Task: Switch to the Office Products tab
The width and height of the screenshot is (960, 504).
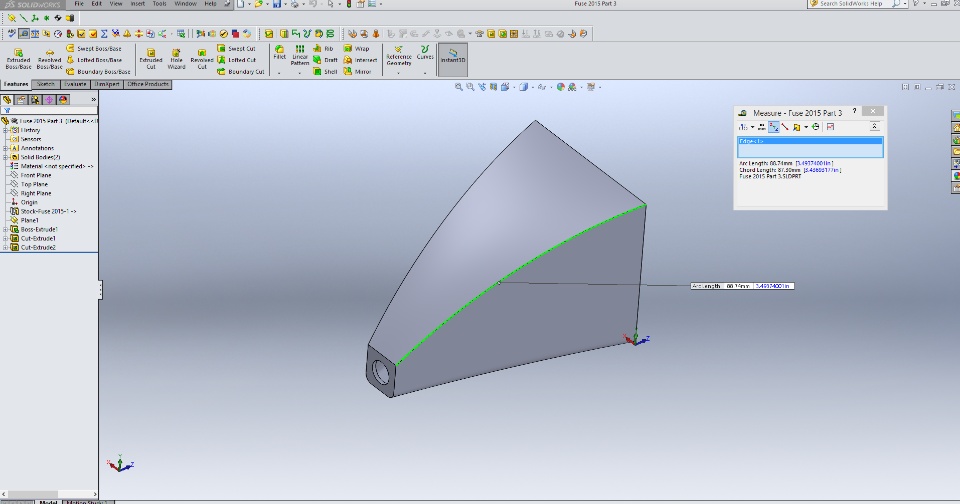Action: [148, 85]
